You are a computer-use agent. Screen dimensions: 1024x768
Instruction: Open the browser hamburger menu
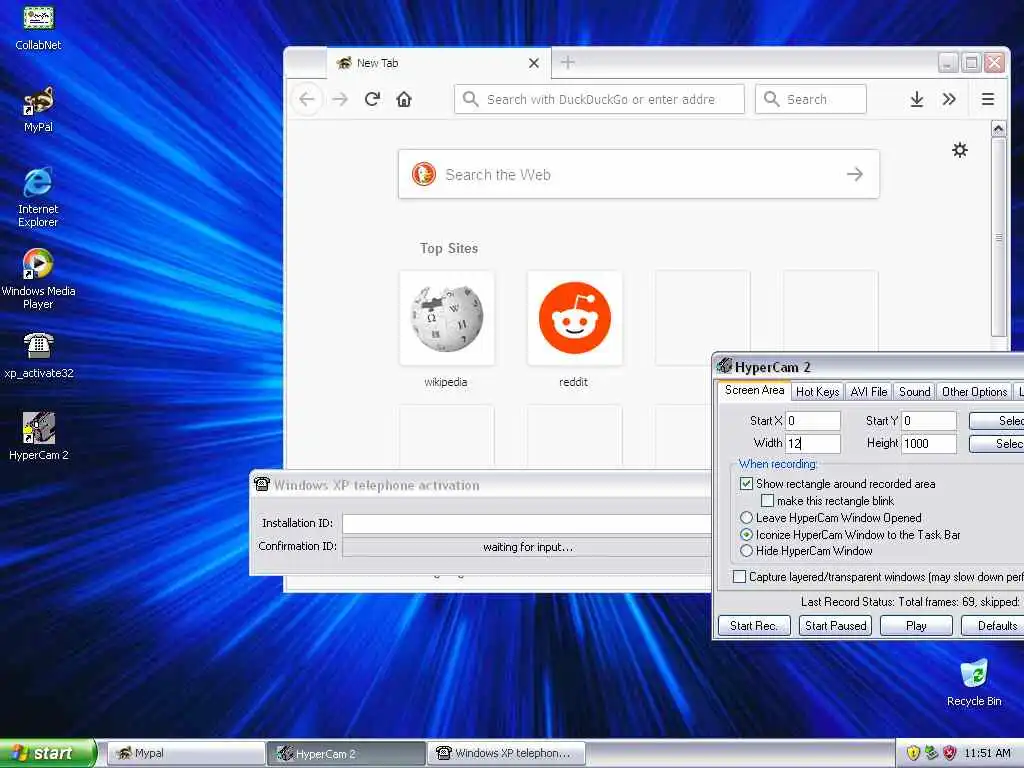tap(987, 99)
